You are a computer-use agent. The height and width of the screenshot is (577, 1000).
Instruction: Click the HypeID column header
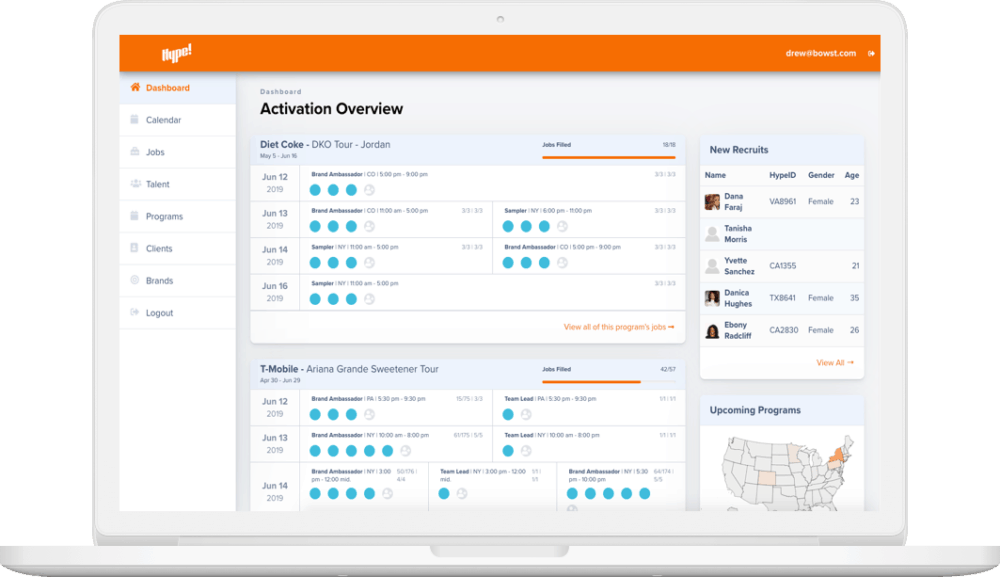pos(783,175)
